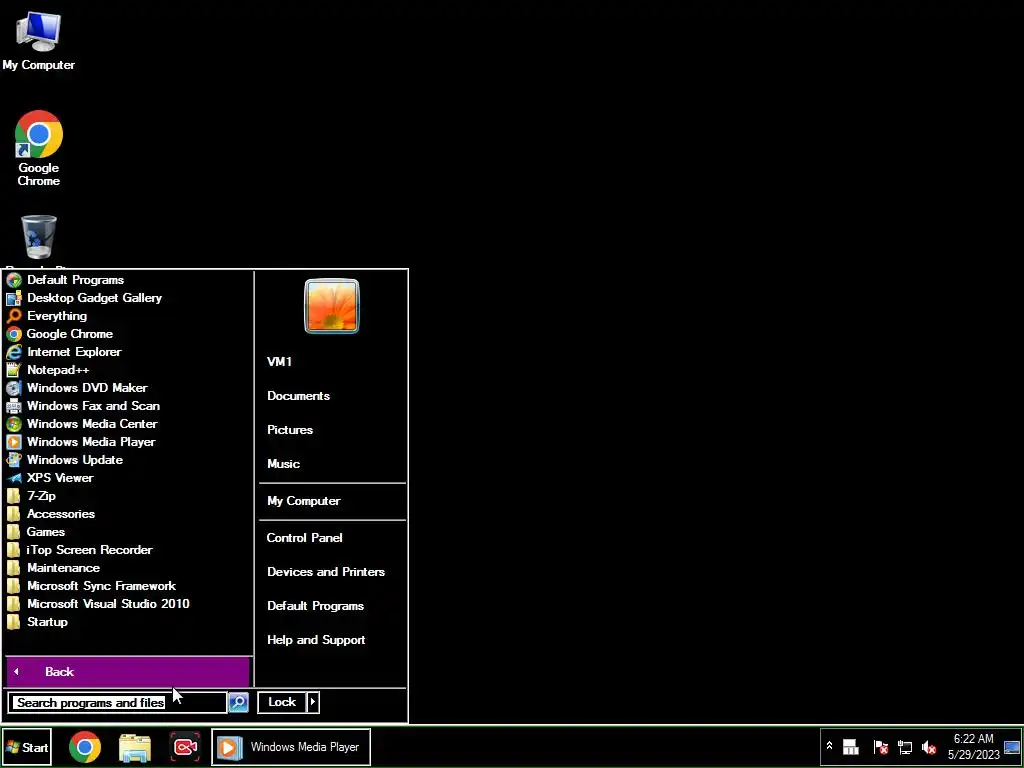Screen dimensions: 1024x768
Task: Click the user account flower picture
Action: click(x=332, y=306)
